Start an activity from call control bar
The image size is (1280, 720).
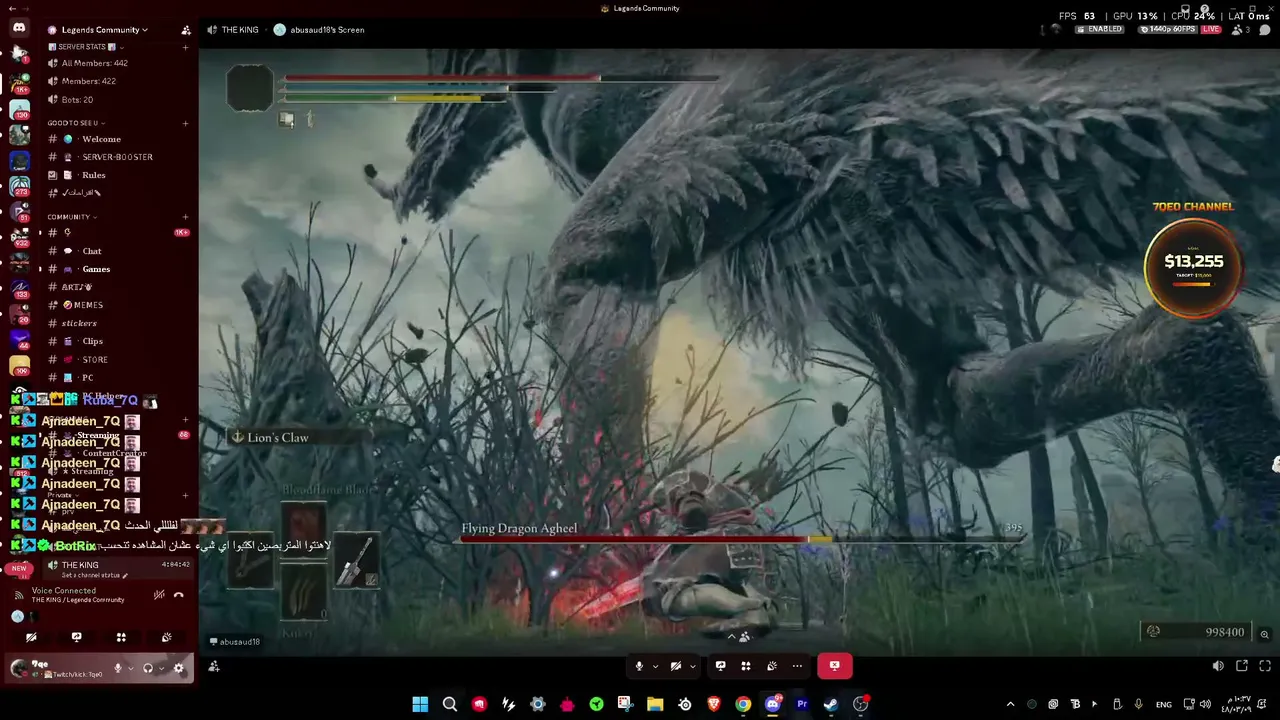746,666
